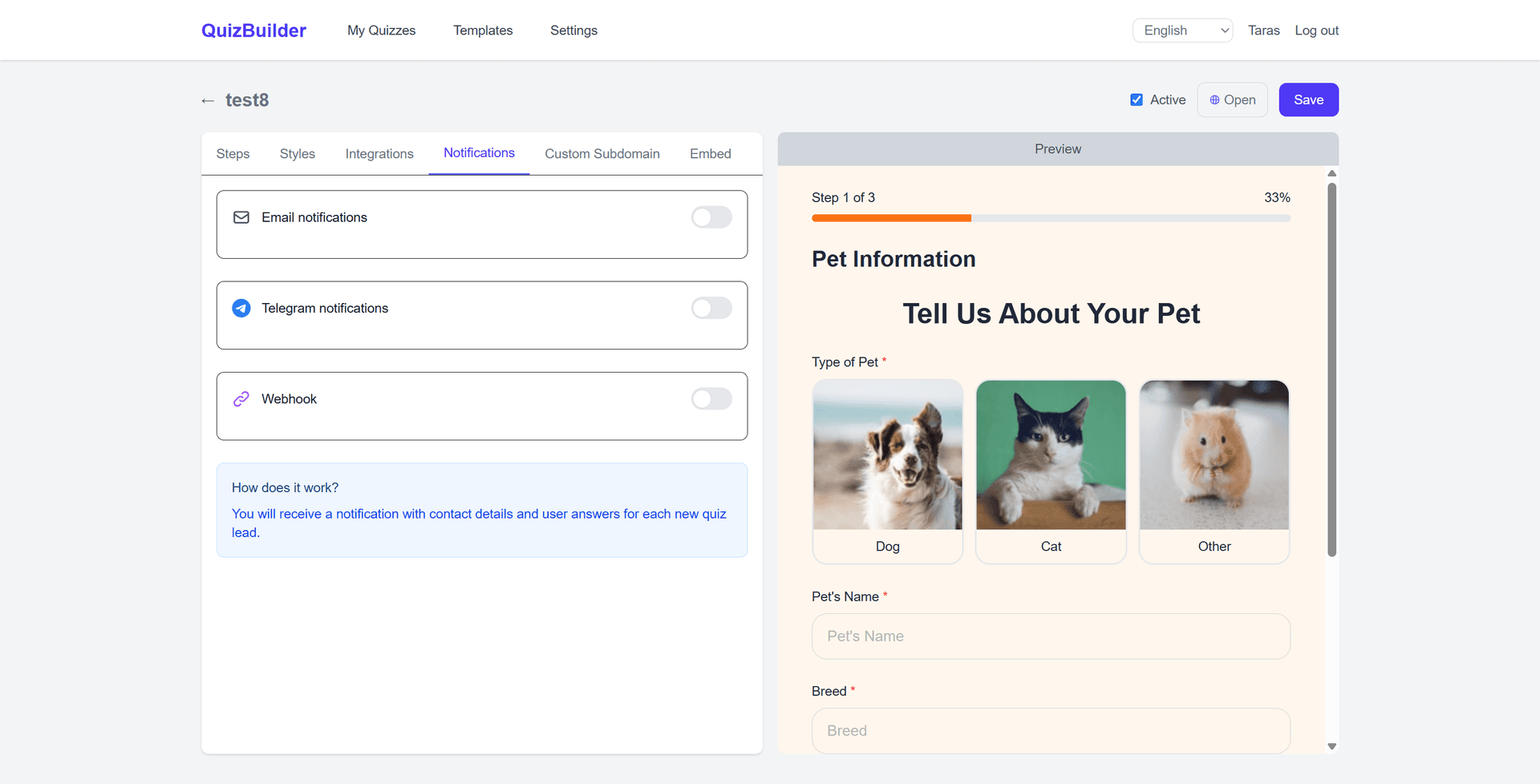This screenshot has height=784, width=1540.
Task: Click the email envelope notifications icon
Action: pyautogui.click(x=241, y=216)
